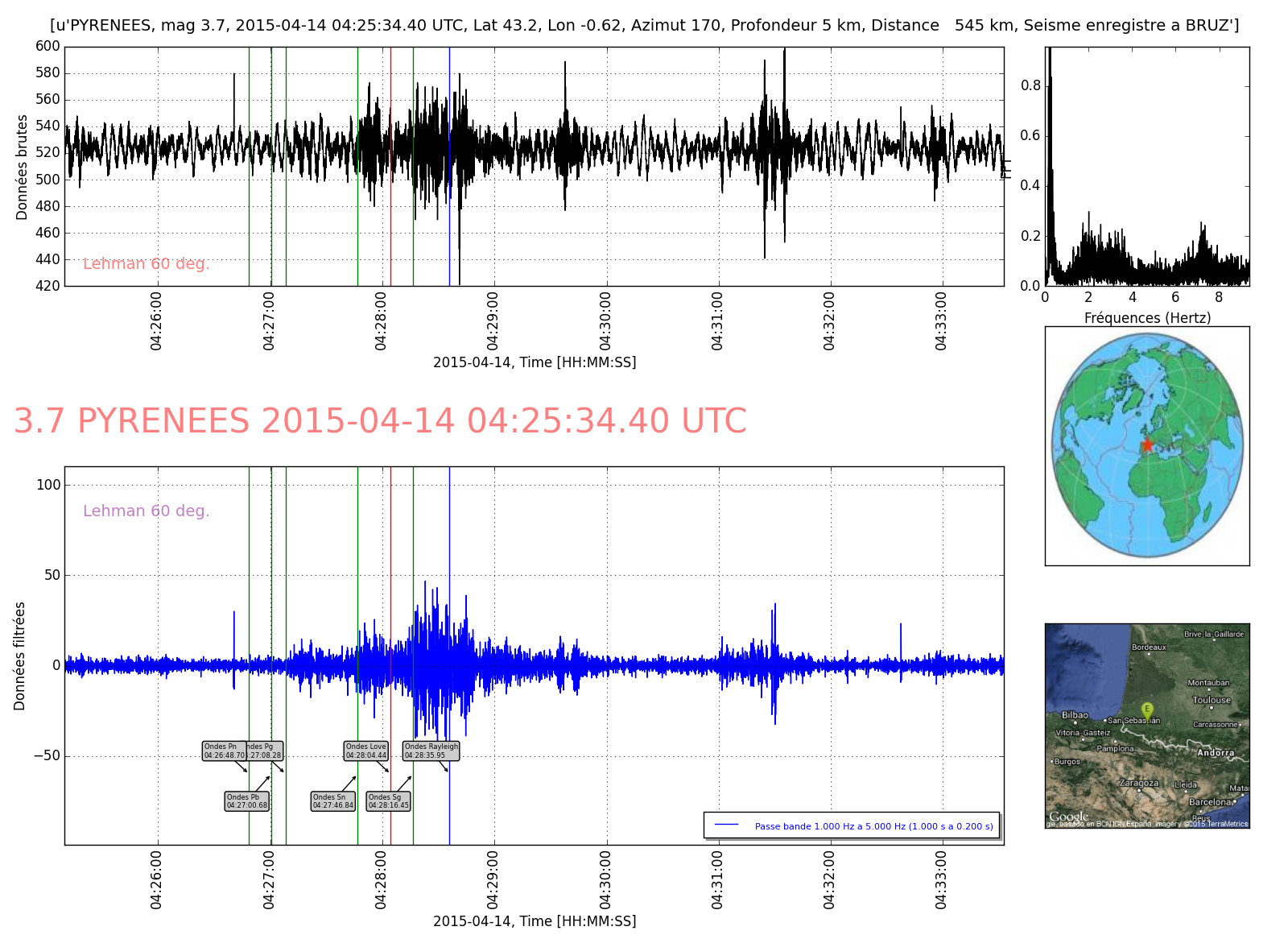Click the Barcelona label on the map
The height and width of the screenshot is (939, 1288).
pos(1210,802)
